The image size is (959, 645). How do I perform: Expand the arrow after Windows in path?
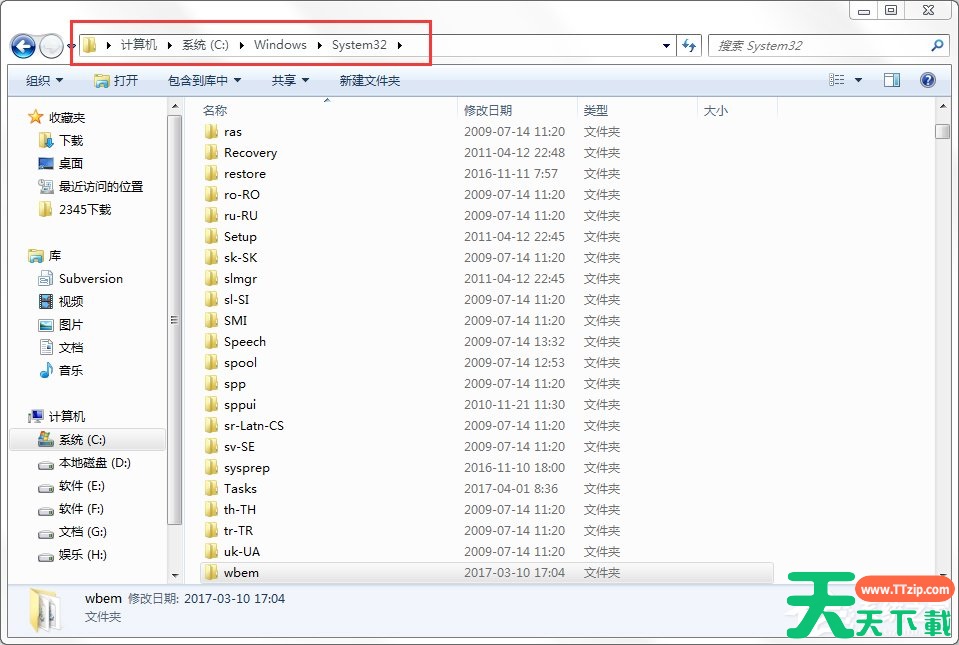coord(319,45)
